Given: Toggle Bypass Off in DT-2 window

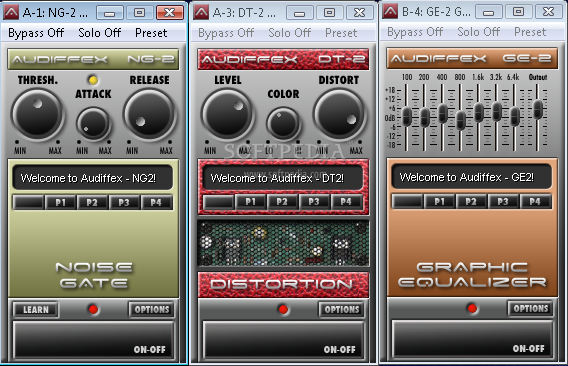Looking at the screenshot, I should point(226,33).
